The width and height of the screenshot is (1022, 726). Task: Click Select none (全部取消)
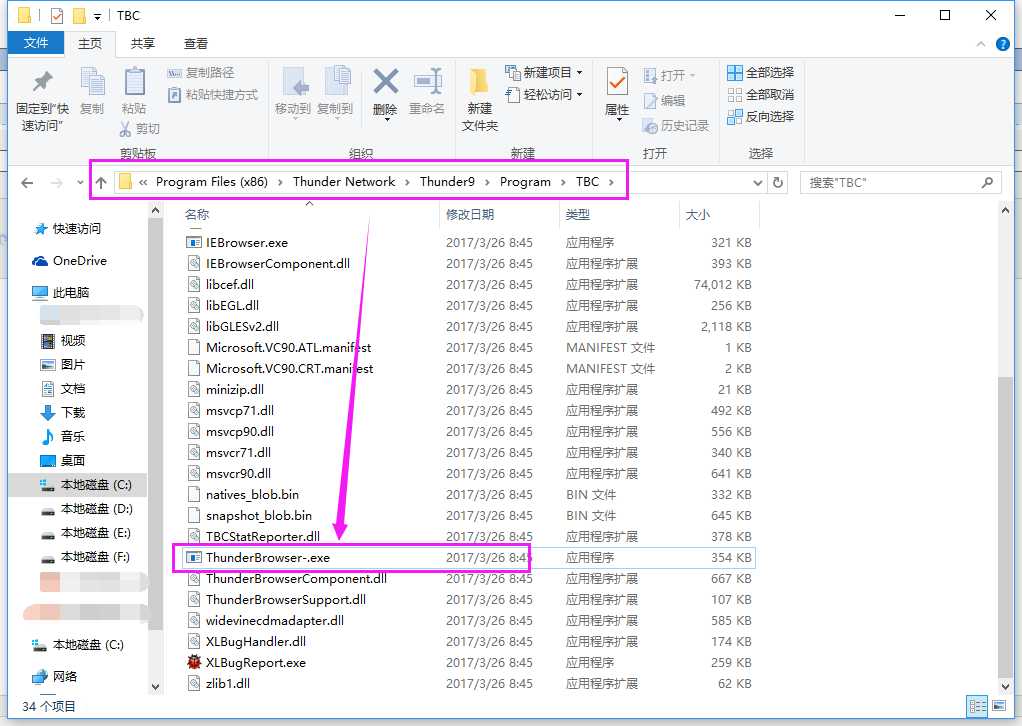tap(761, 94)
